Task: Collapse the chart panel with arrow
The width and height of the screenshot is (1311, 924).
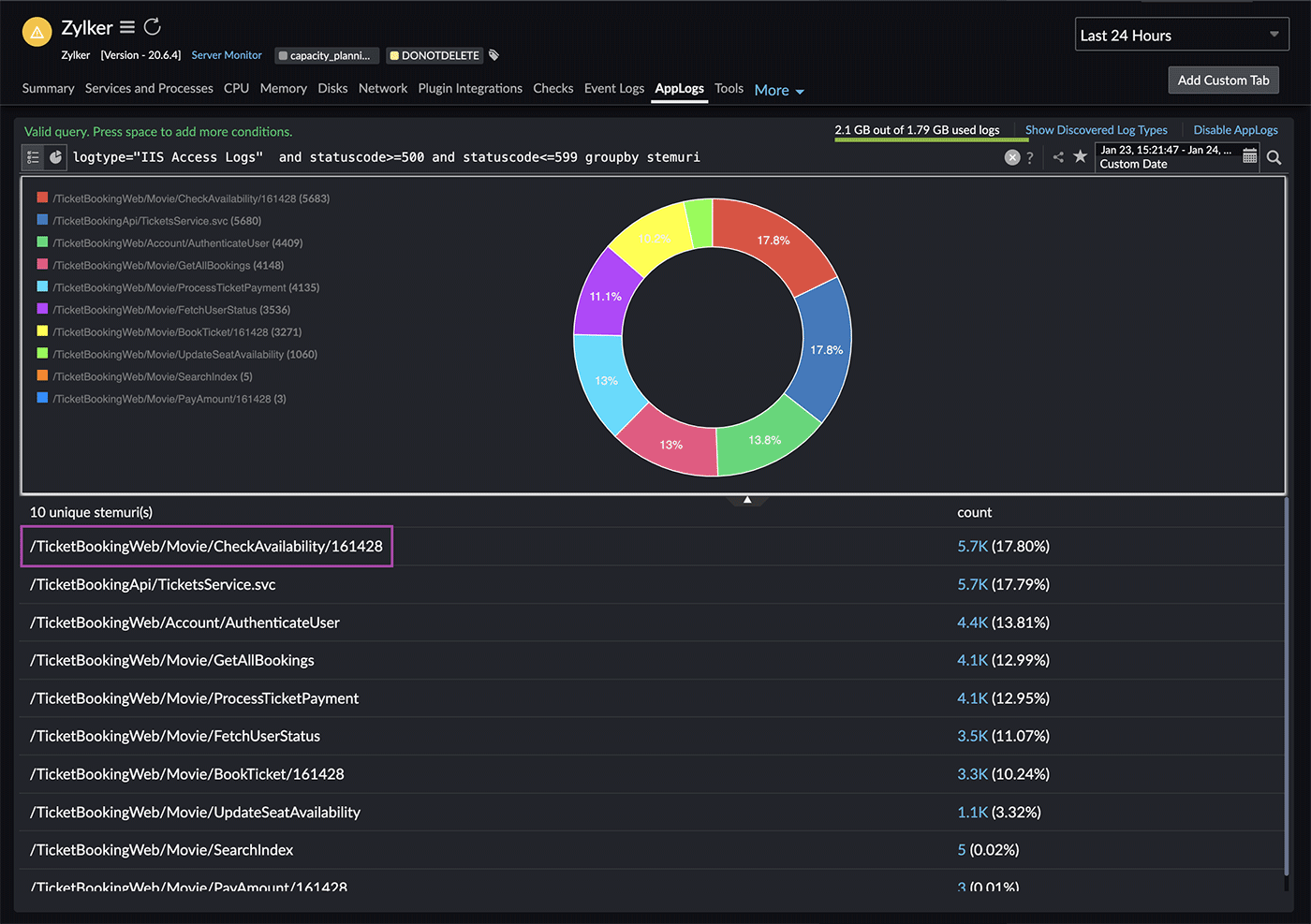Action: [747, 500]
